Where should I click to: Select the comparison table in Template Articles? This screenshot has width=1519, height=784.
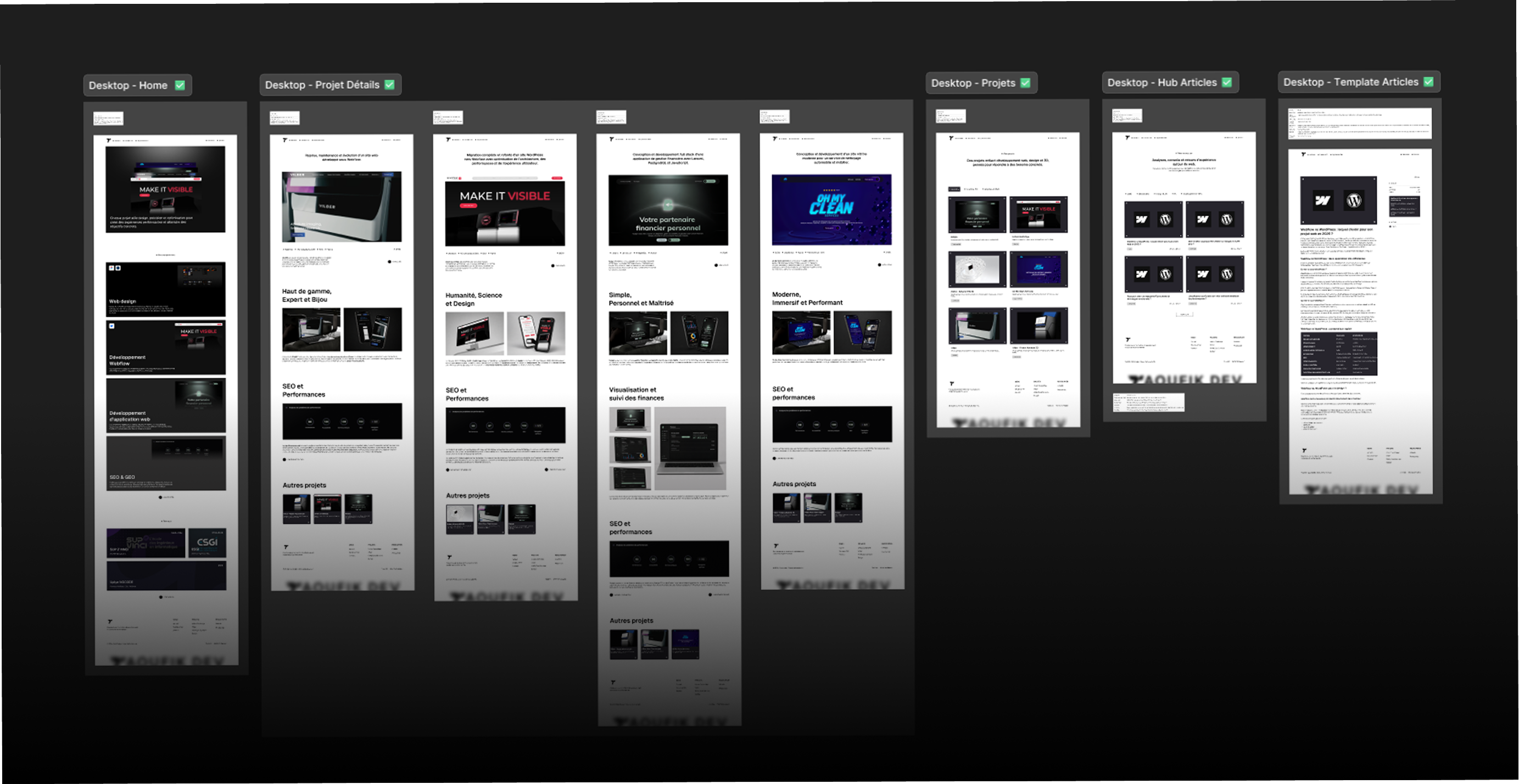(1339, 354)
